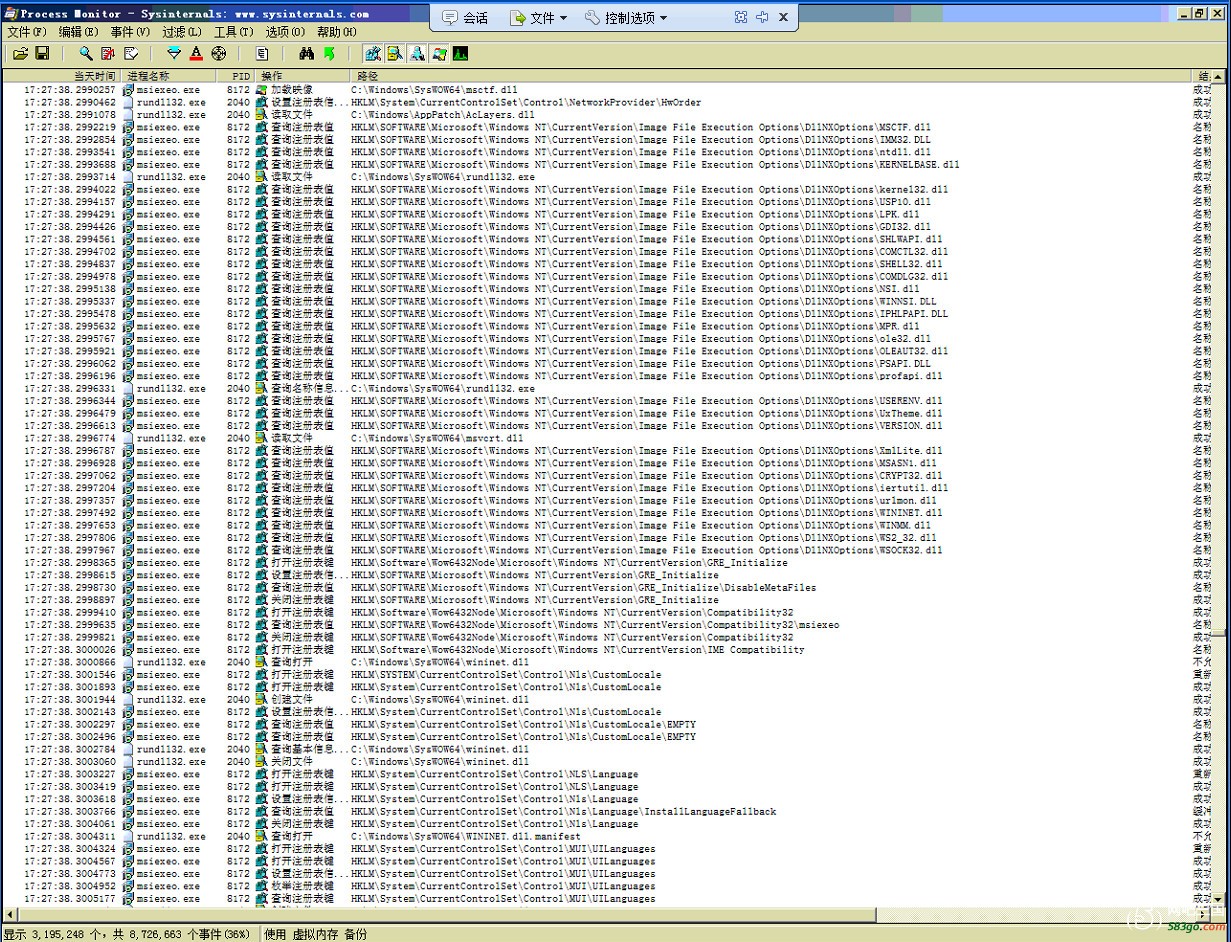The height and width of the screenshot is (942, 1231).
Task: Toggle the pin icon in session bar
Action: pos(762,17)
